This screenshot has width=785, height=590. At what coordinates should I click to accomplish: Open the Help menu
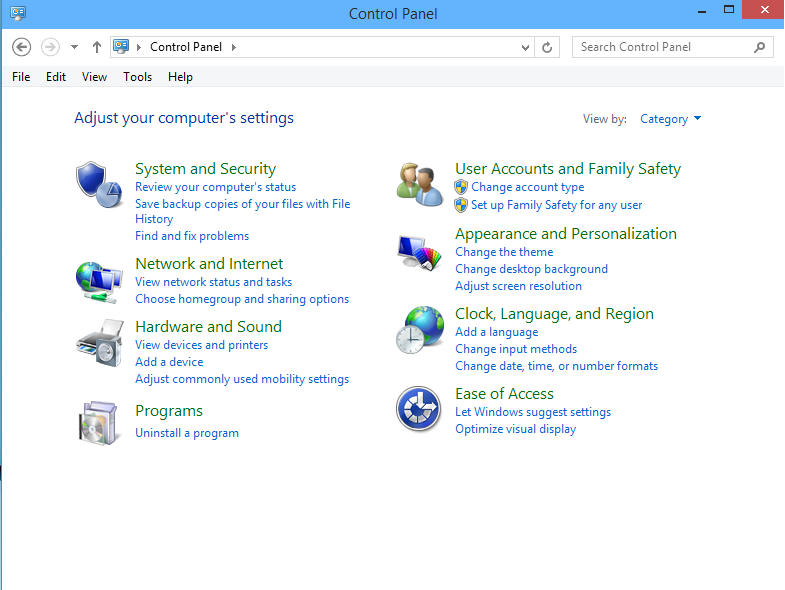point(180,77)
